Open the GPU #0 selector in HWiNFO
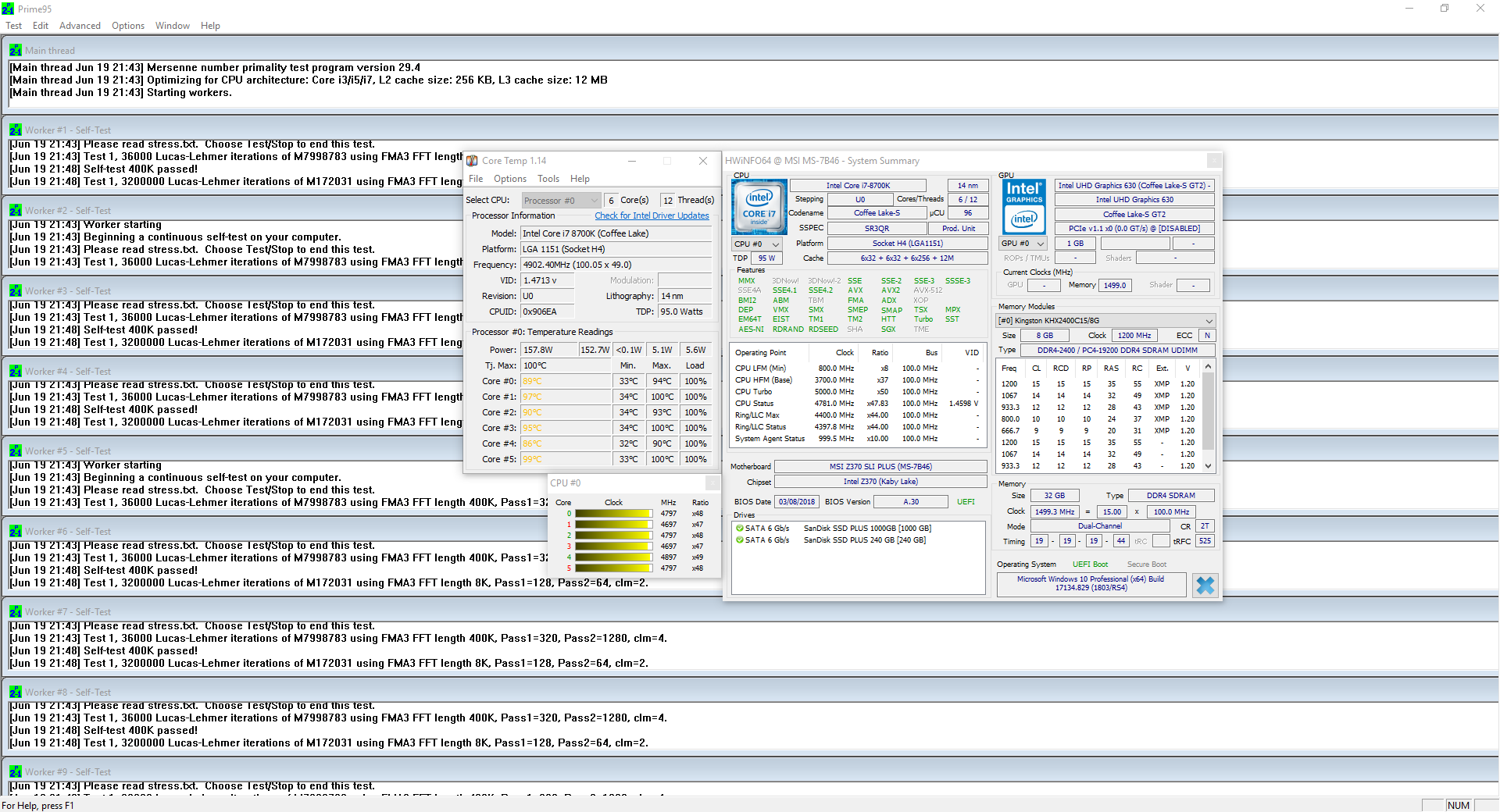The image size is (1500, 812). 1023,244
